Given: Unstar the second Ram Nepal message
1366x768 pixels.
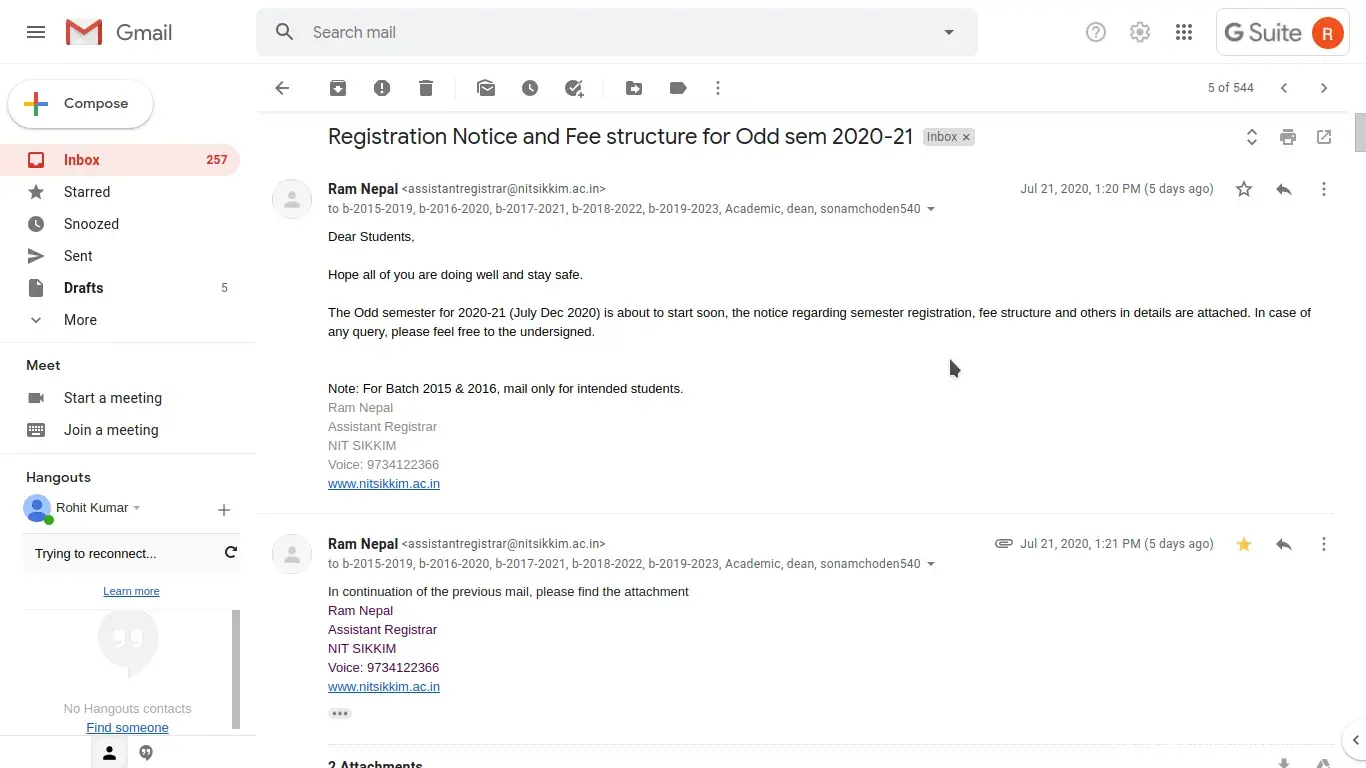Looking at the screenshot, I should coord(1244,544).
